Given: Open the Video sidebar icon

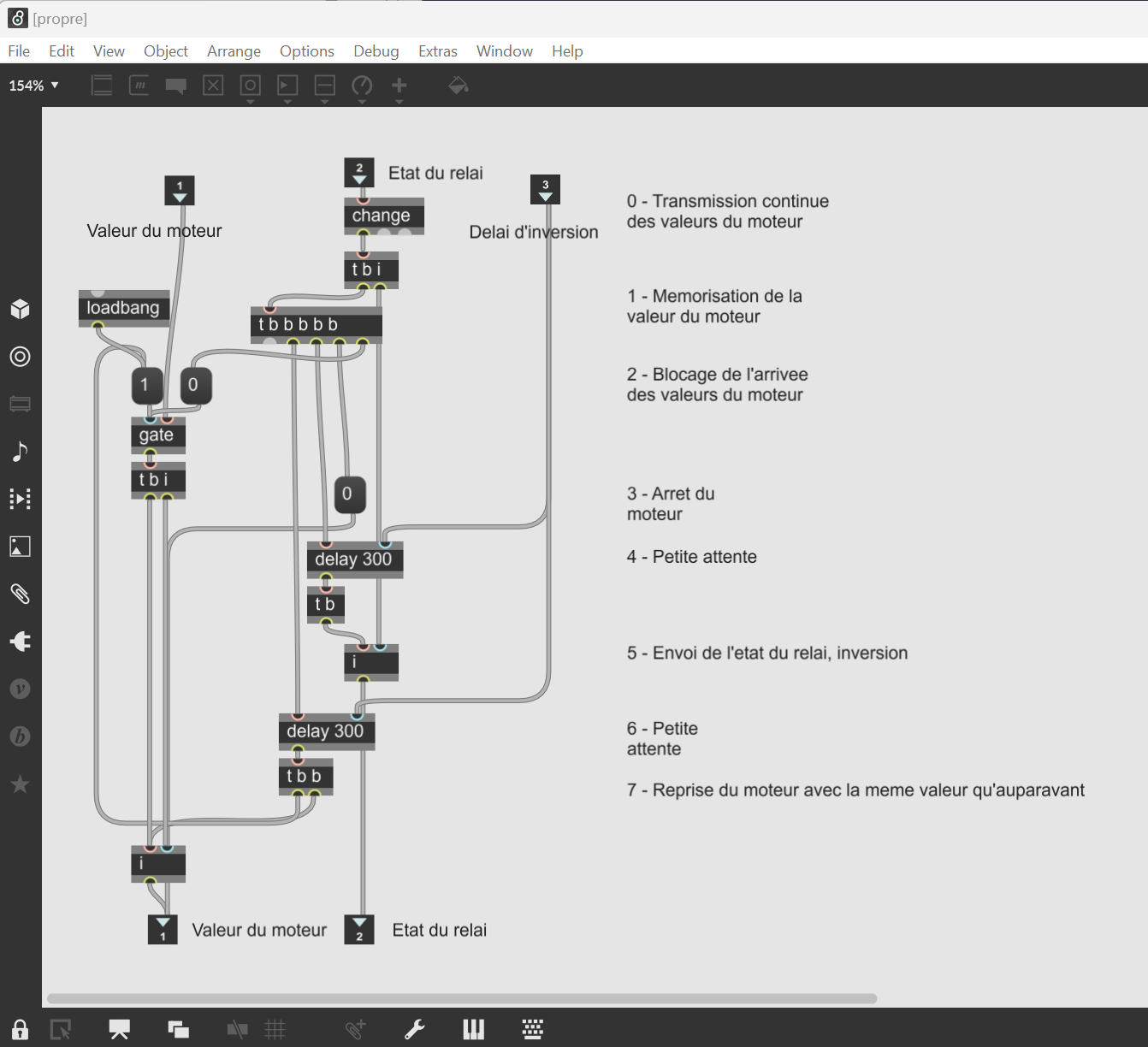Looking at the screenshot, I should 21,499.
